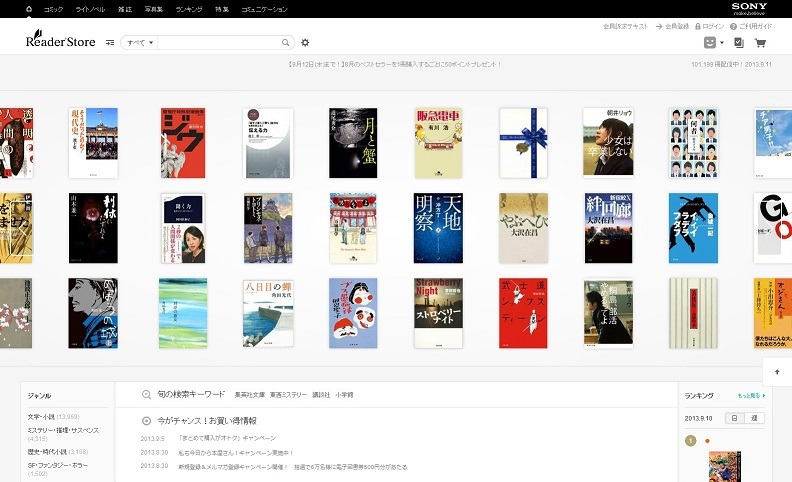792x482 pixels.
Task: Click the bestseller points campaign banner text
Action: point(395,65)
